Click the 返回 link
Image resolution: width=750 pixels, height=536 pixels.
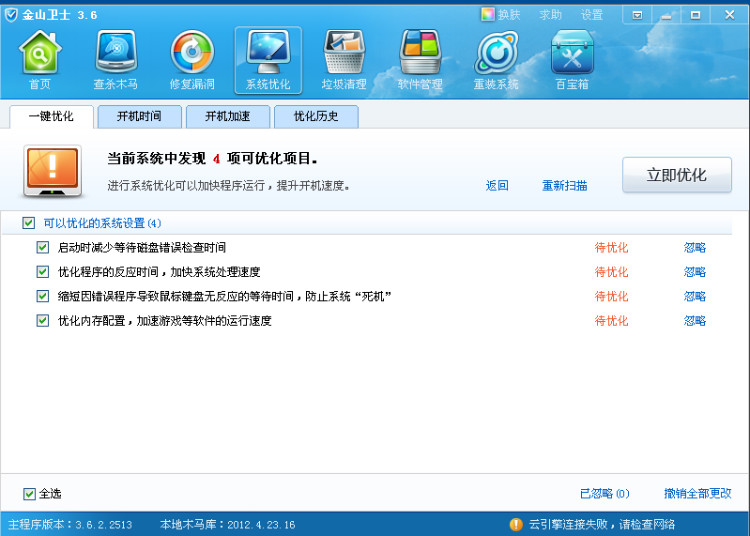(497, 186)
